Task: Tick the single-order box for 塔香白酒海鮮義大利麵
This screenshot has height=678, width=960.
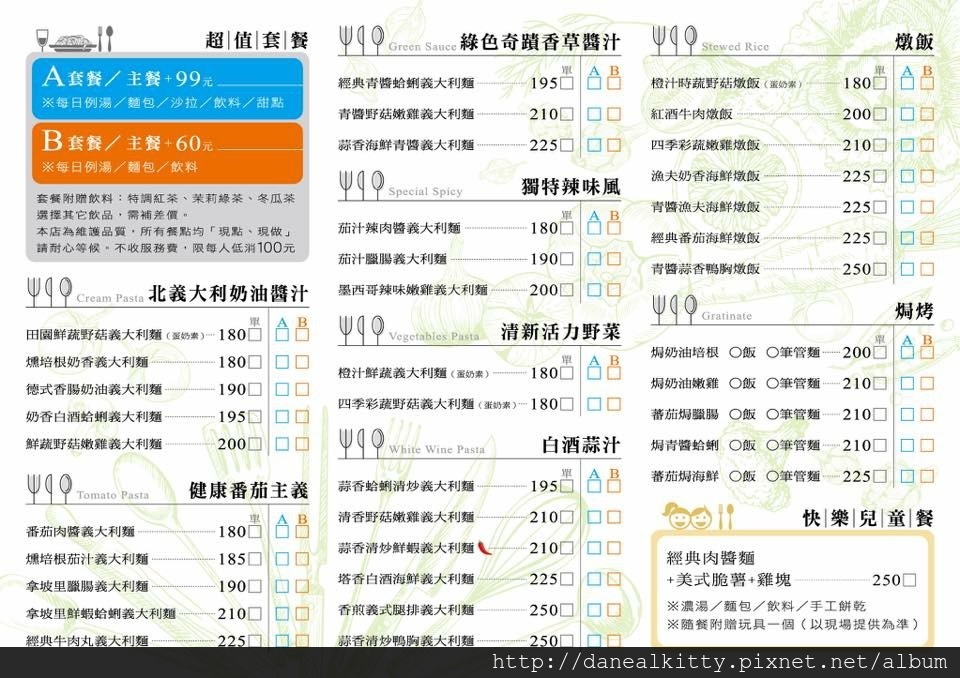Action: (x=567, y=579)
